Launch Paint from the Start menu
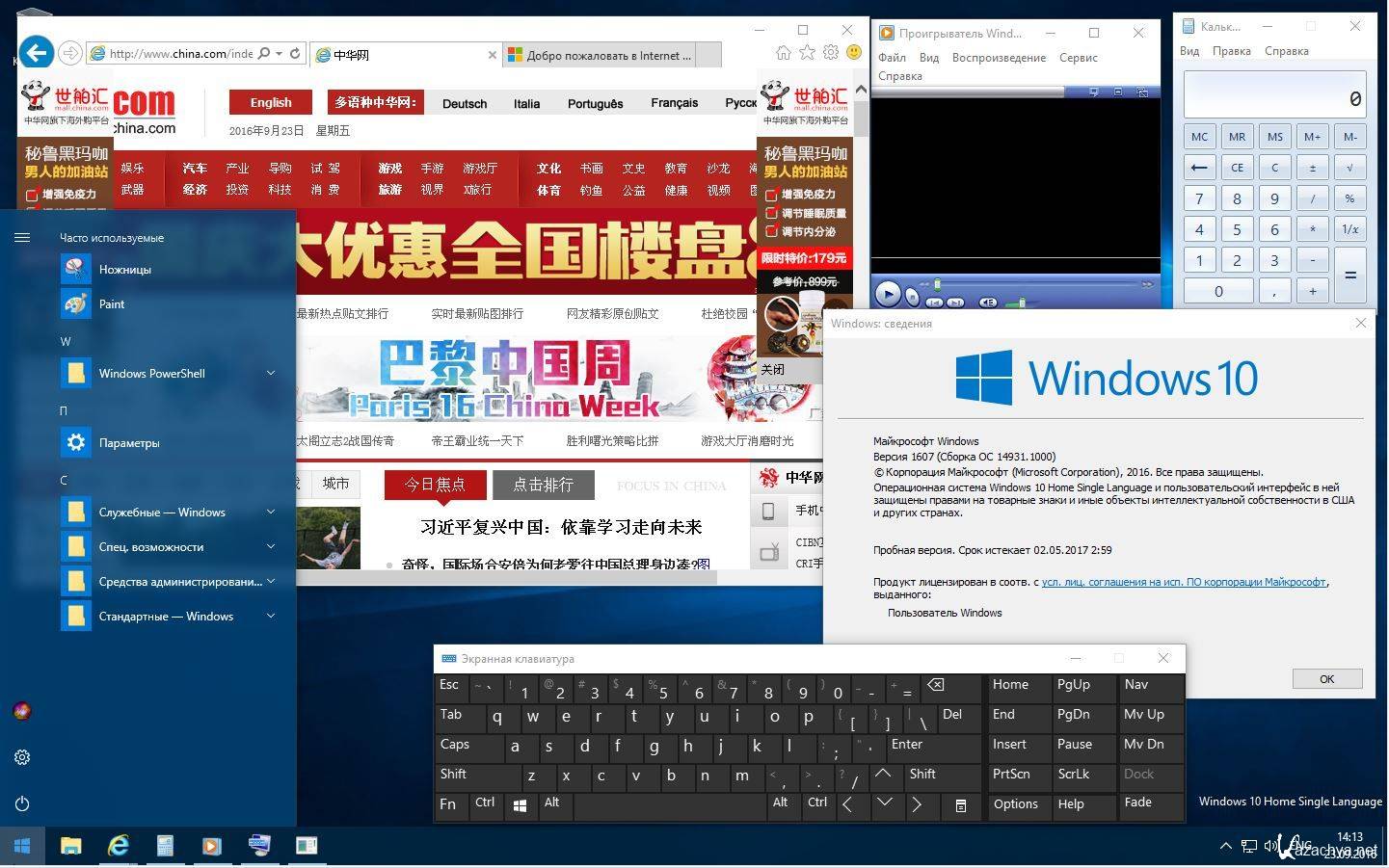 (x=112, y=304)
